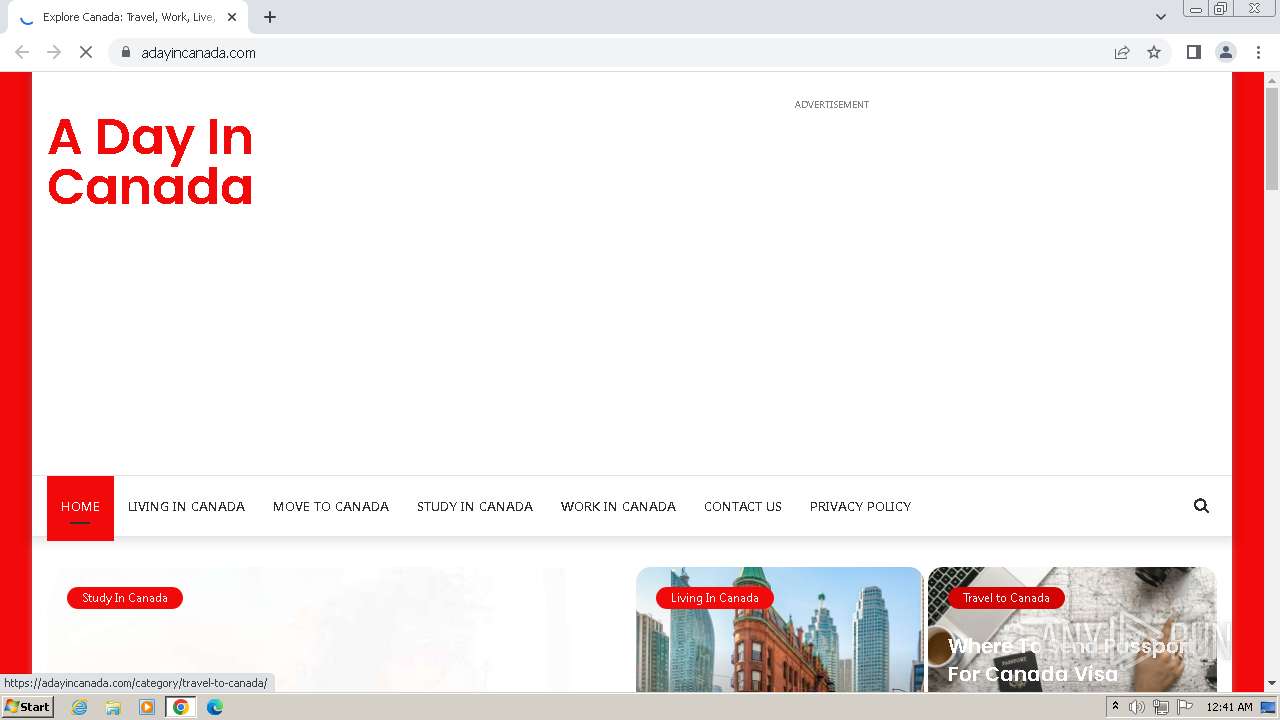
Task: Go forward with the arrow button
Action: pyautogui.click(x=54, y=52)
